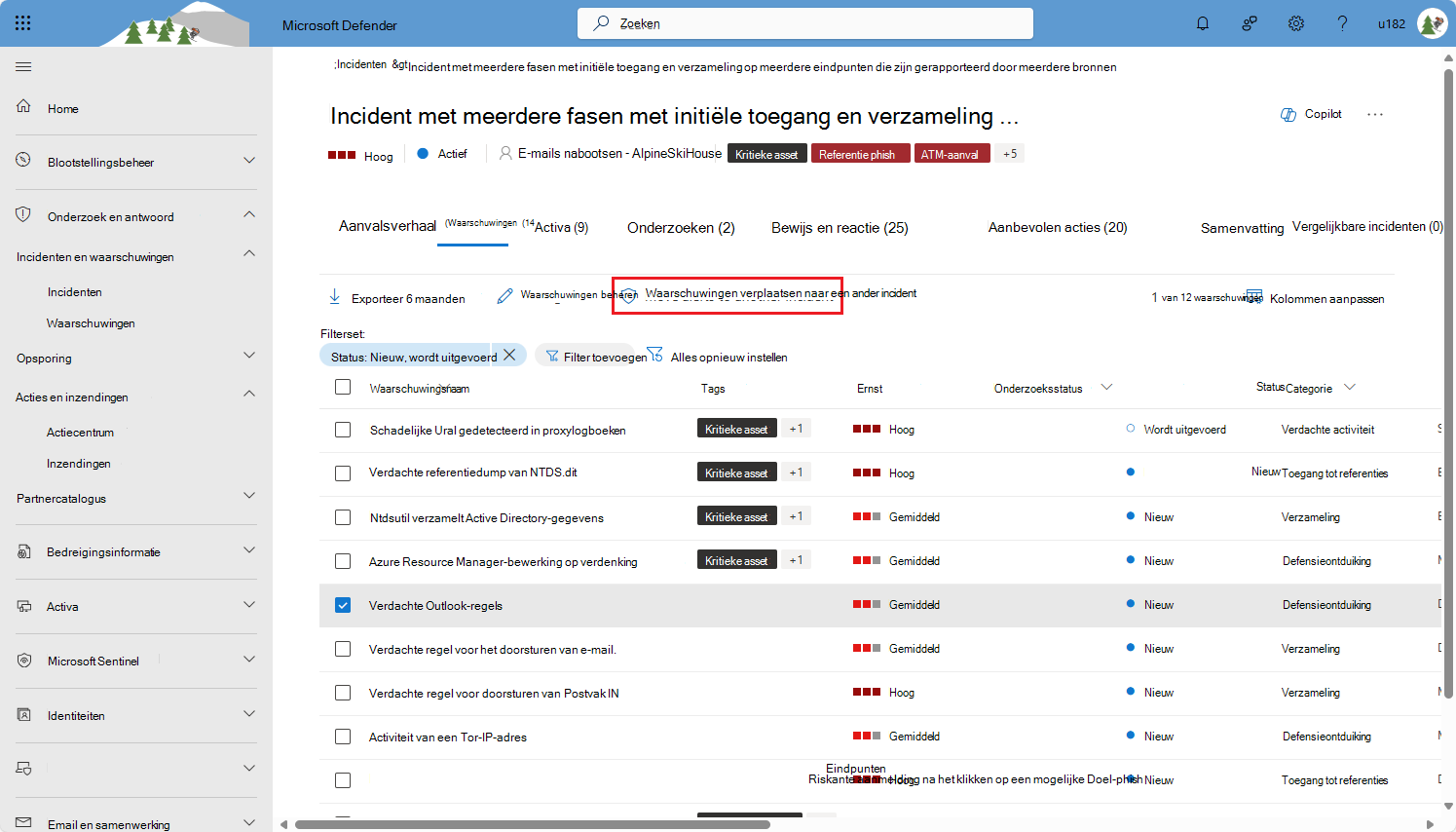Check the Schadelijke Ural gedetecteerd row checkbox
Image resolution: width=1456 pixels, height=832 pixels.
point(343,430)
